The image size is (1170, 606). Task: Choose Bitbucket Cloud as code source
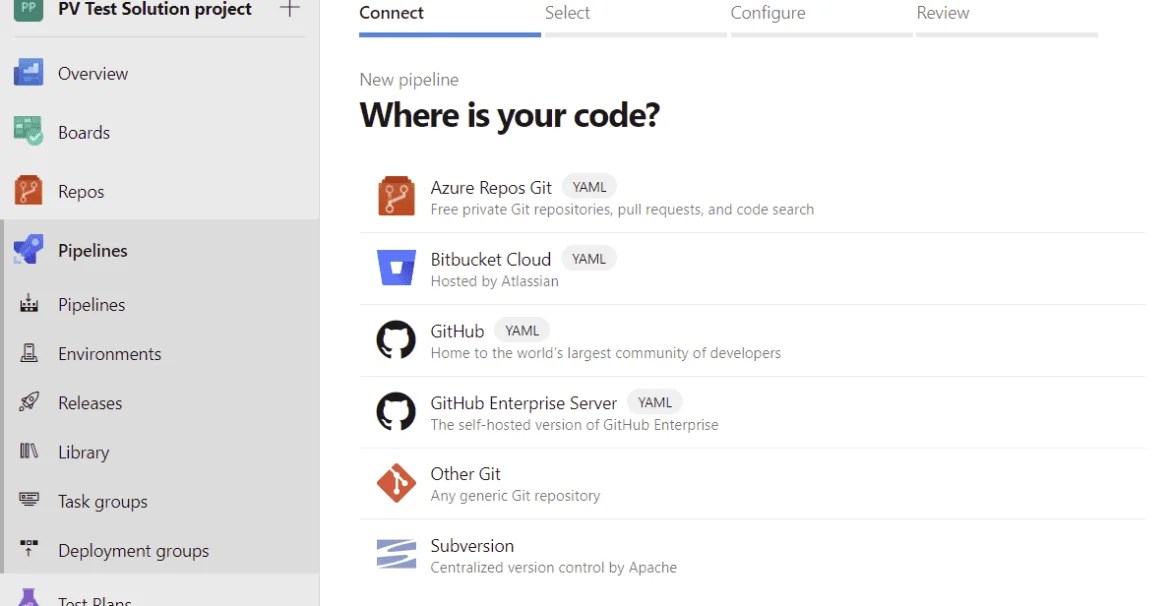point(752,269)
